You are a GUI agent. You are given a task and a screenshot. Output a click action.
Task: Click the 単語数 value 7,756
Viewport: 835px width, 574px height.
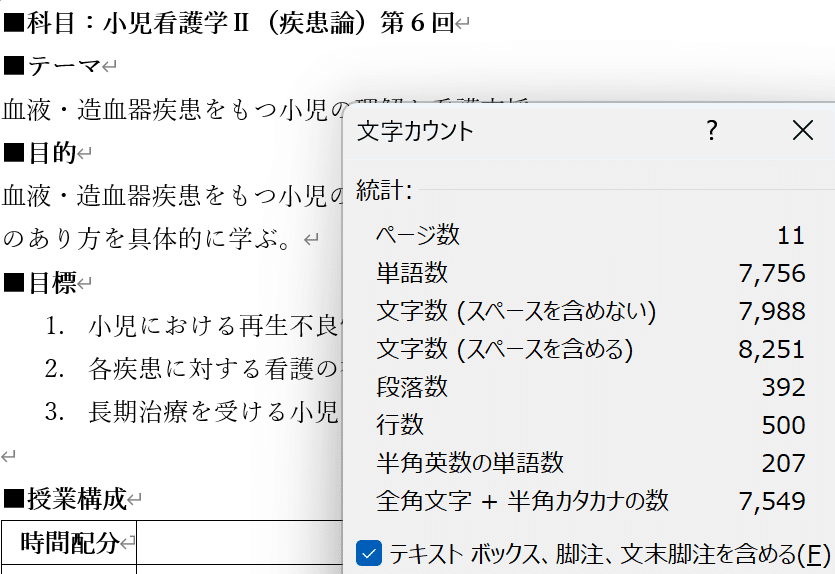[771, 273]
